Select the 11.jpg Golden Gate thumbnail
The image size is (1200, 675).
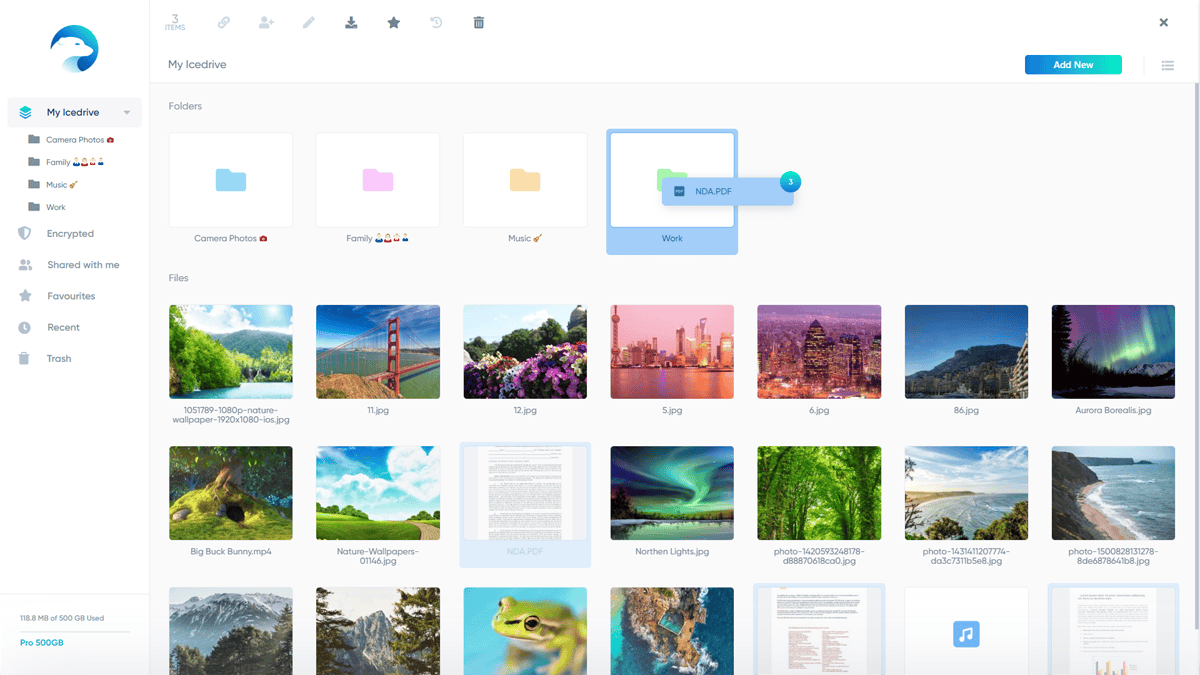(x=378, y=352)
